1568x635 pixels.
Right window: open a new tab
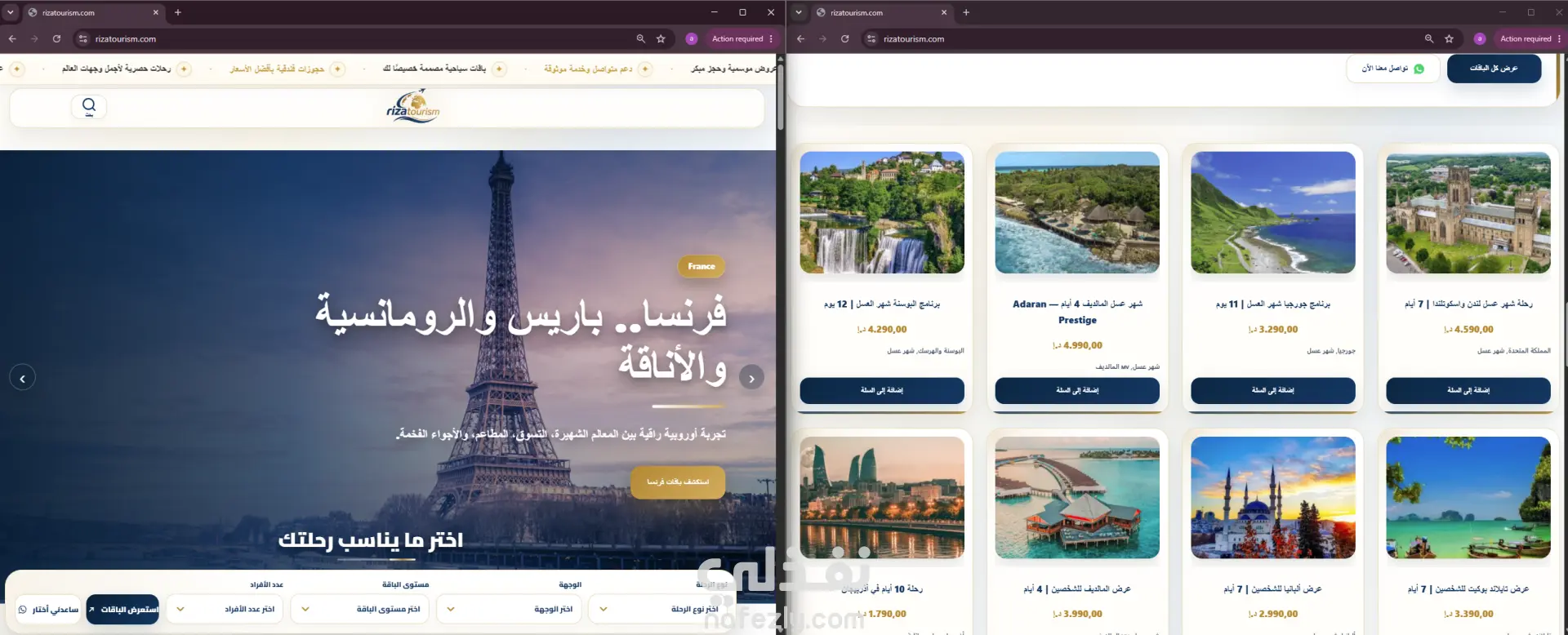(x=966, y=12)
